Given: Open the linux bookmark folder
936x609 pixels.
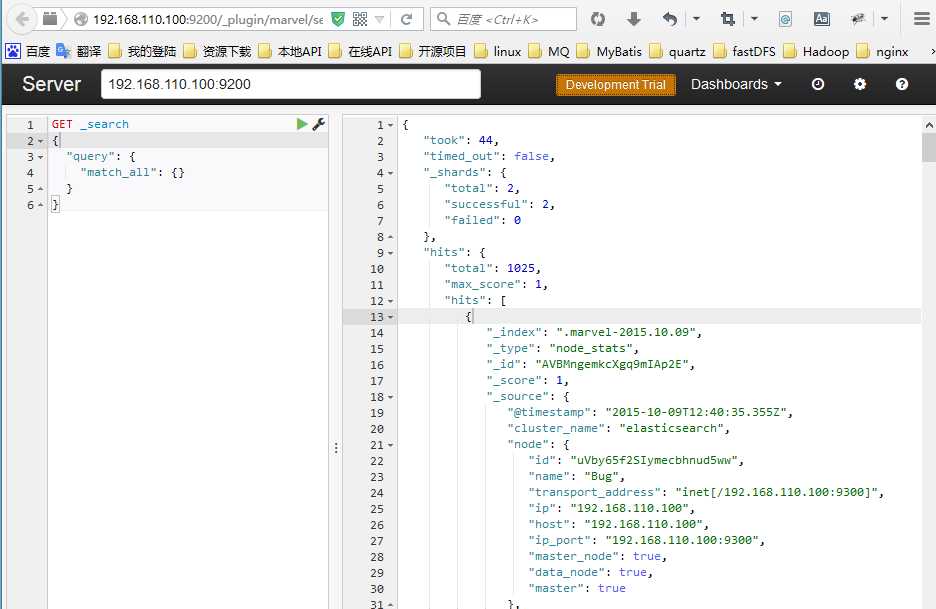Looking at the screenshot, I should tap(498, 51).
